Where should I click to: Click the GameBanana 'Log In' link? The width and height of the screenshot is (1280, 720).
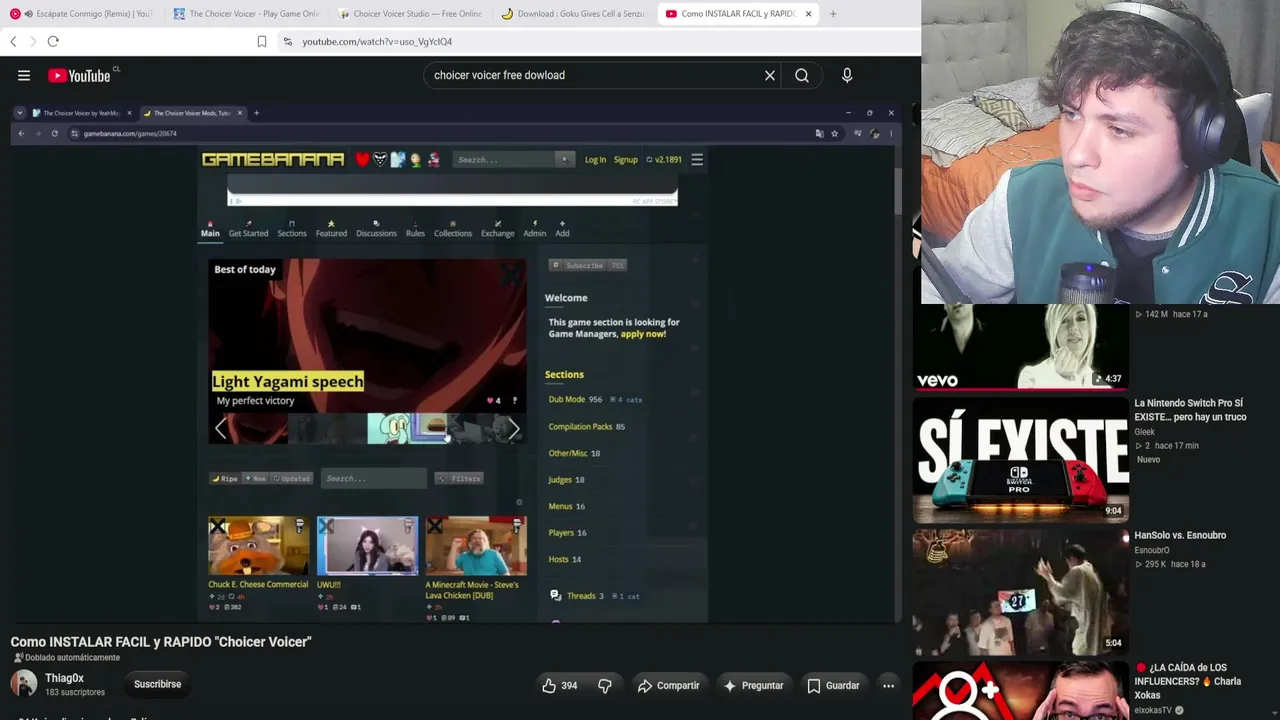[x=595, y=160]
